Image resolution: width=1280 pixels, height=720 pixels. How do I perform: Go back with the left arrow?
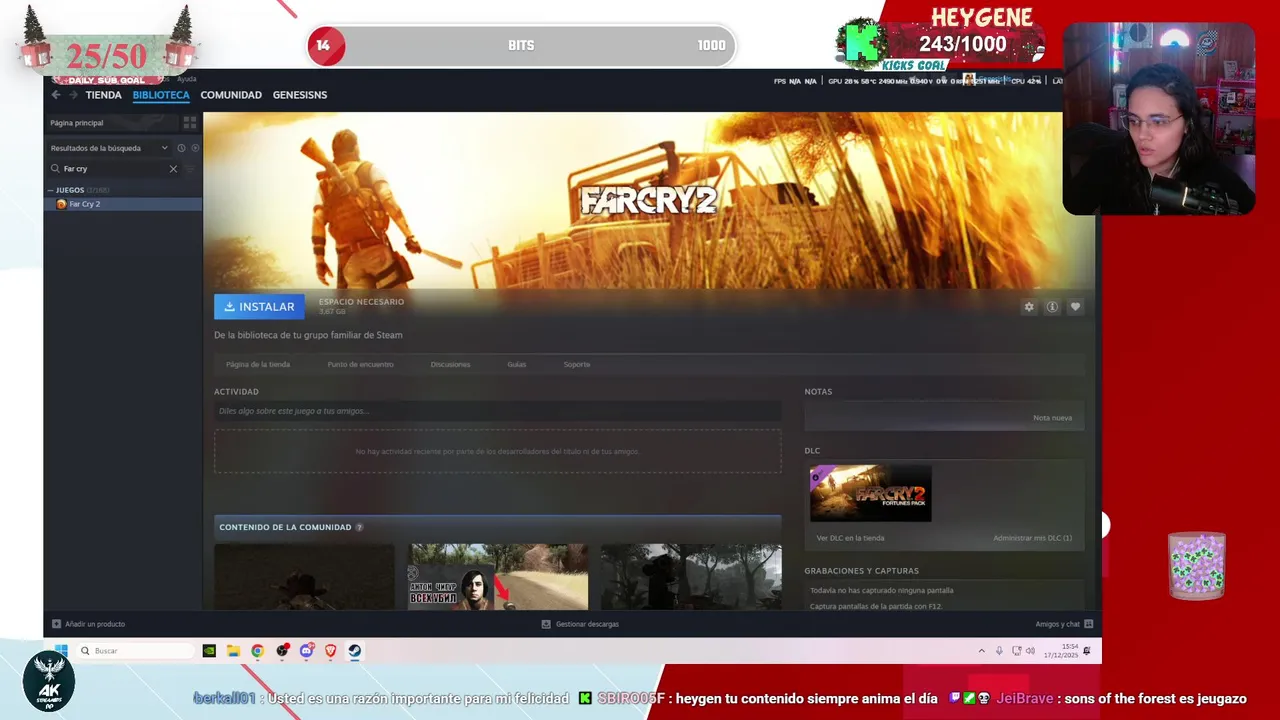(56, 95)
